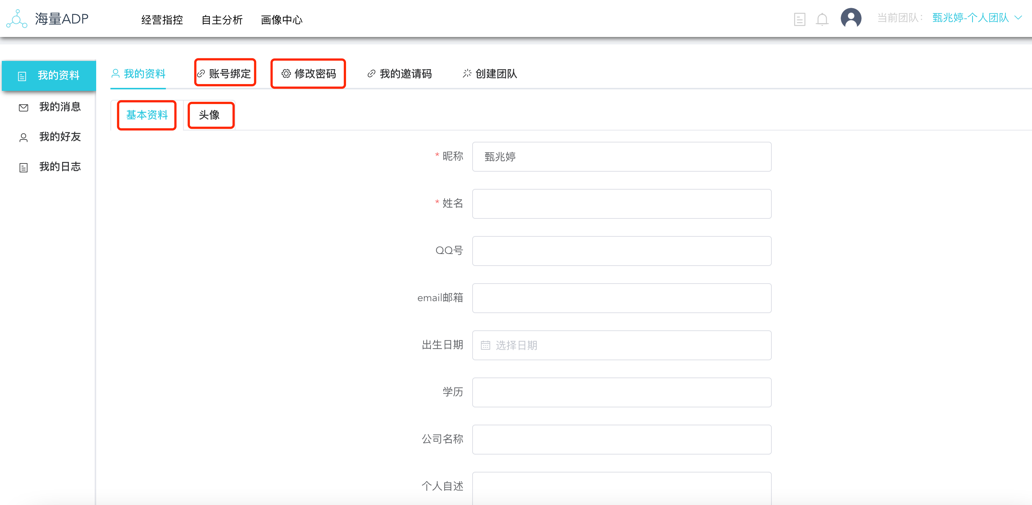
Task: Open the notification bell icon
Action: [822, 19]
